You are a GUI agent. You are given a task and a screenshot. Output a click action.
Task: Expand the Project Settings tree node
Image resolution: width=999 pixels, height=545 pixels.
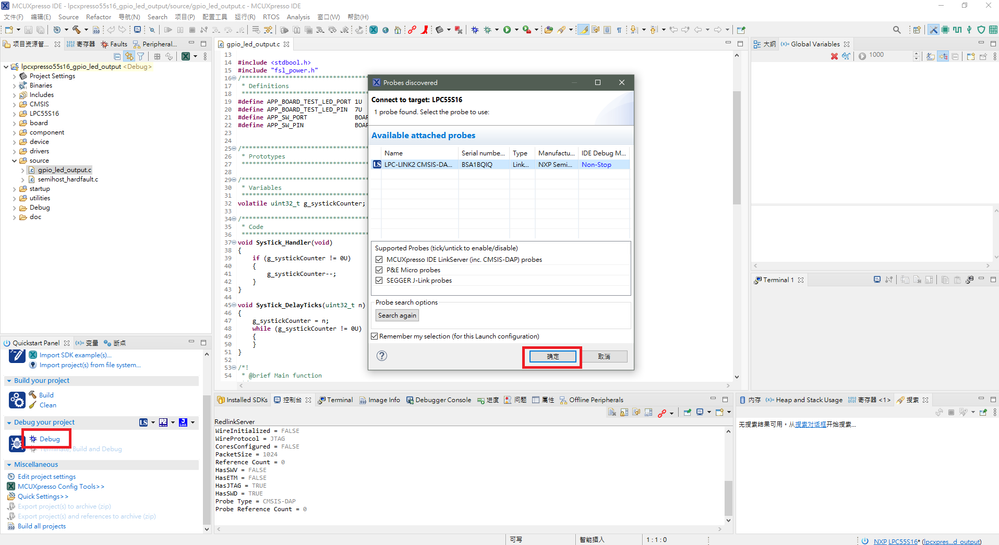(x=15, y=76)
